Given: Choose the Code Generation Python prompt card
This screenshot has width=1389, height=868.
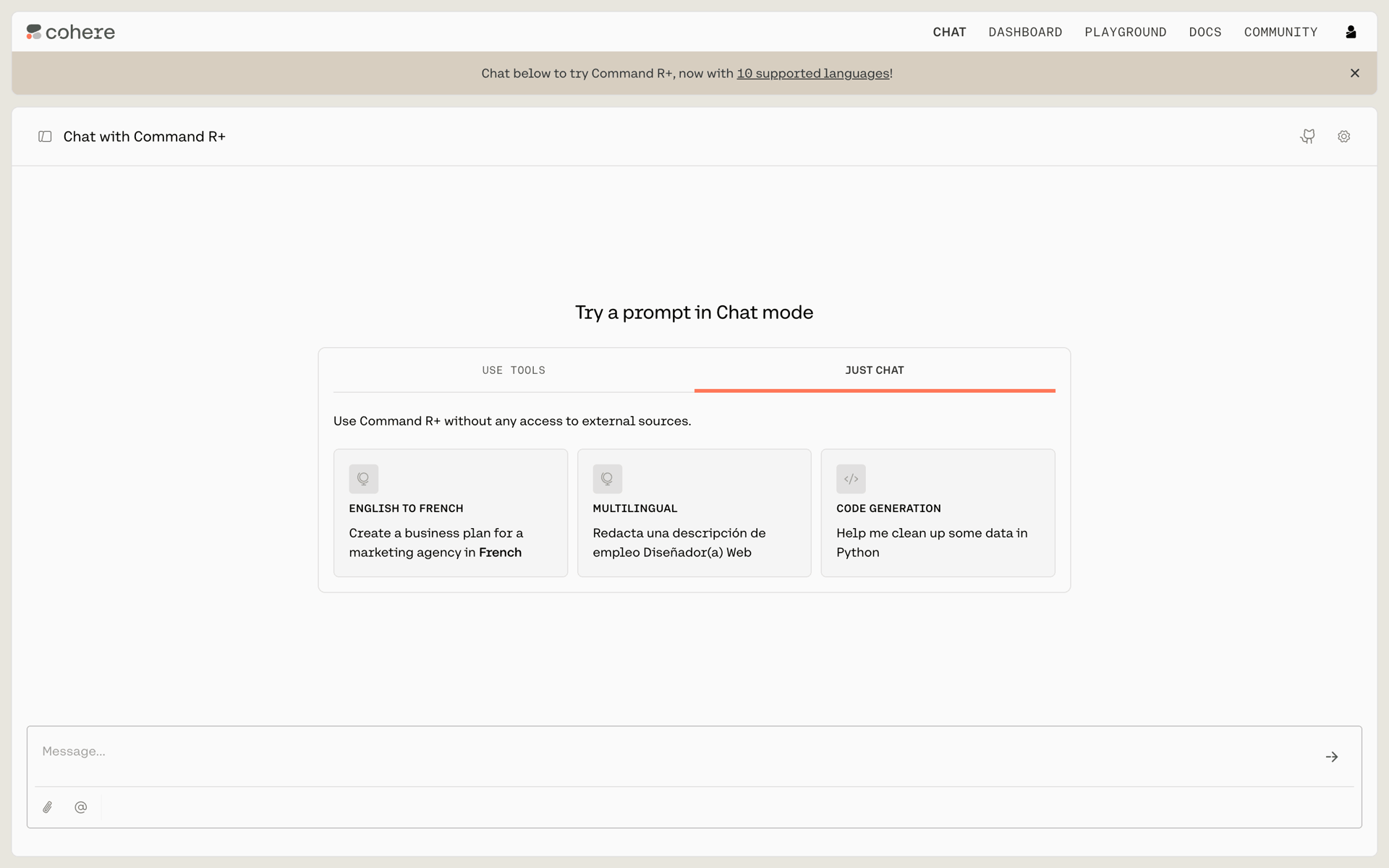Looking at the screenshot, I should [938, 513].
